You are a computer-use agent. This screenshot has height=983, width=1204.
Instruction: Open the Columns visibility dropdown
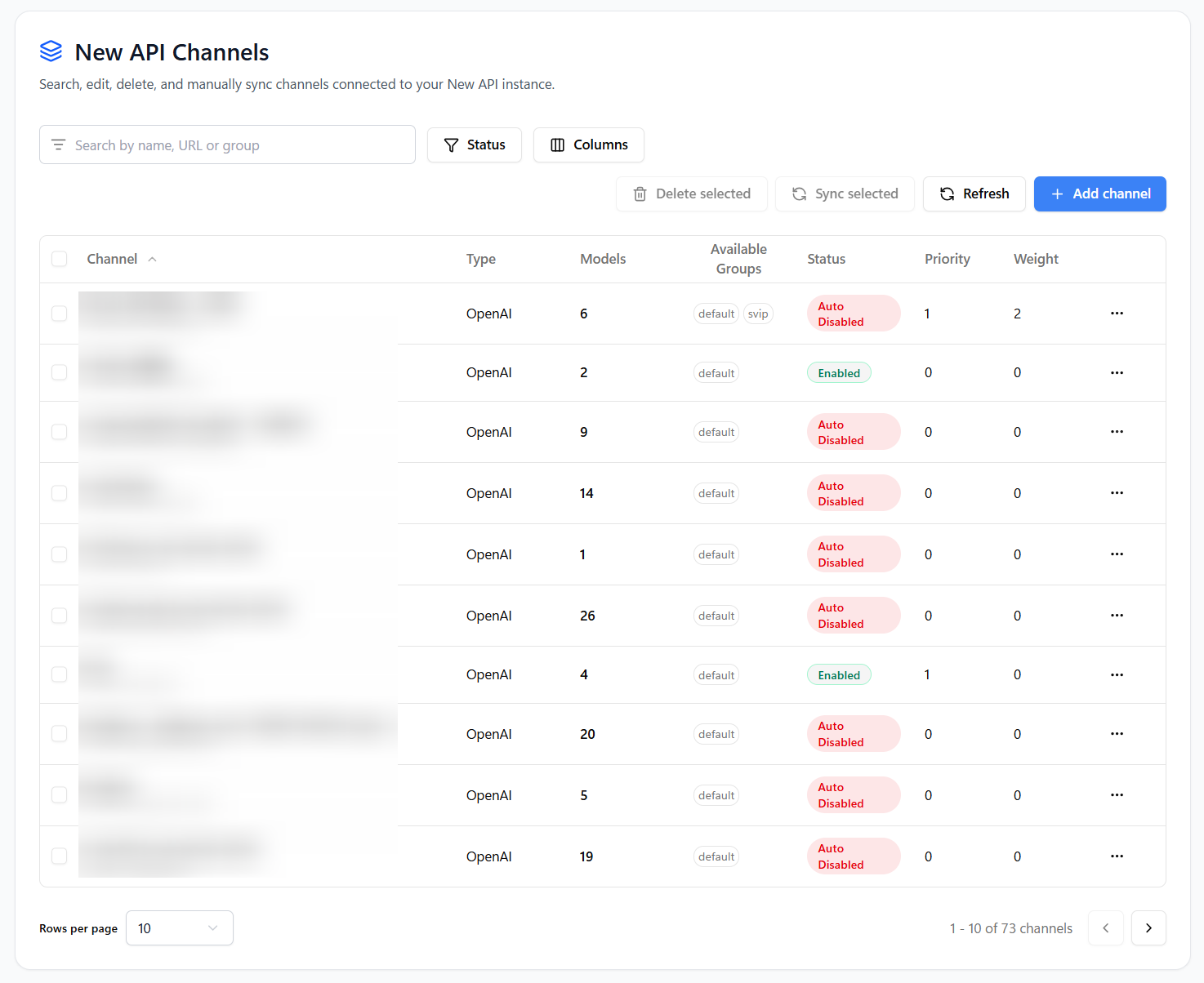tap(589, 145)
